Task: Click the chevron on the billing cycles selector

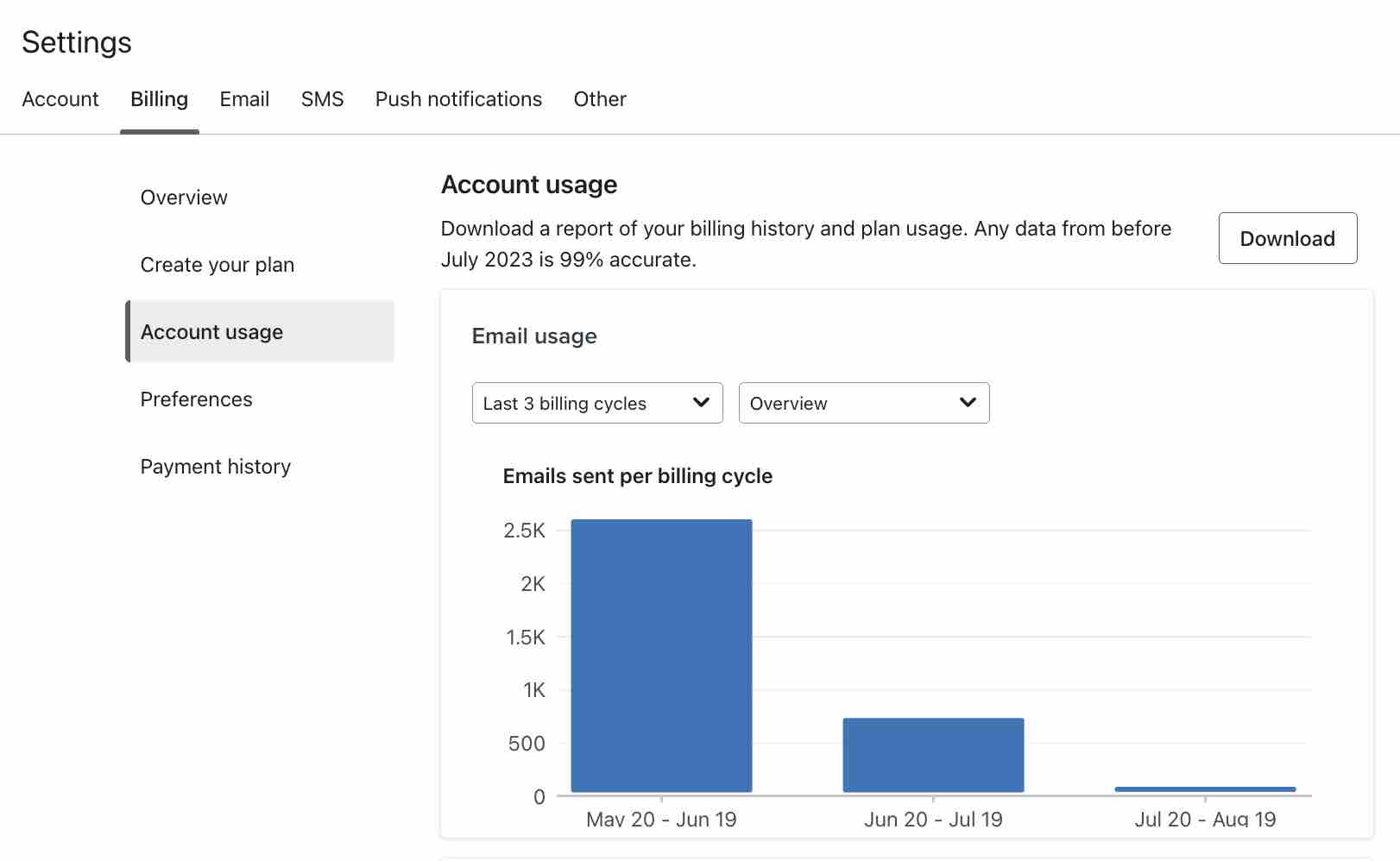Action: 701,403
